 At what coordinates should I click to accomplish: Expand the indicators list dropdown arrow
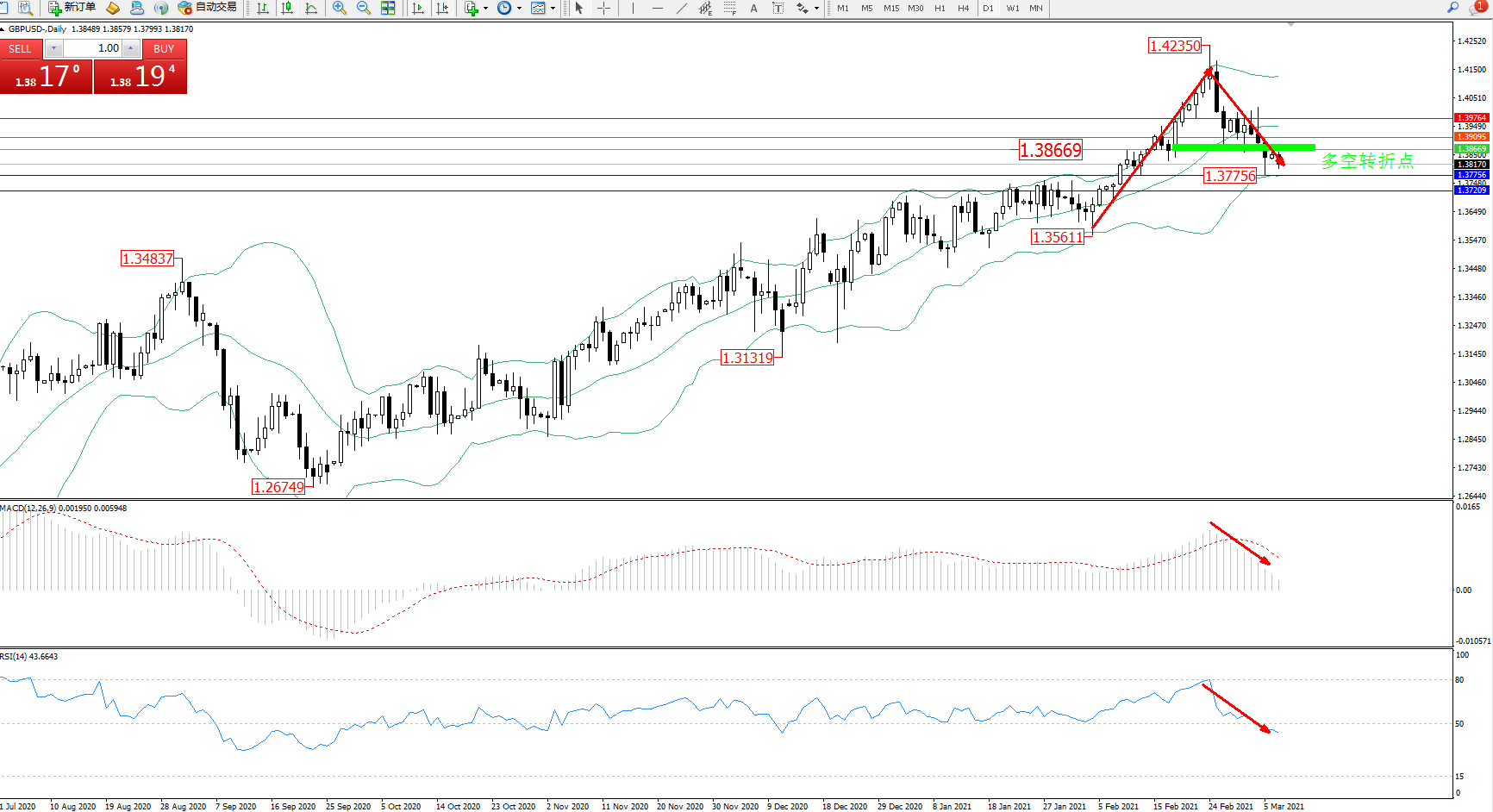click(486, 8)
